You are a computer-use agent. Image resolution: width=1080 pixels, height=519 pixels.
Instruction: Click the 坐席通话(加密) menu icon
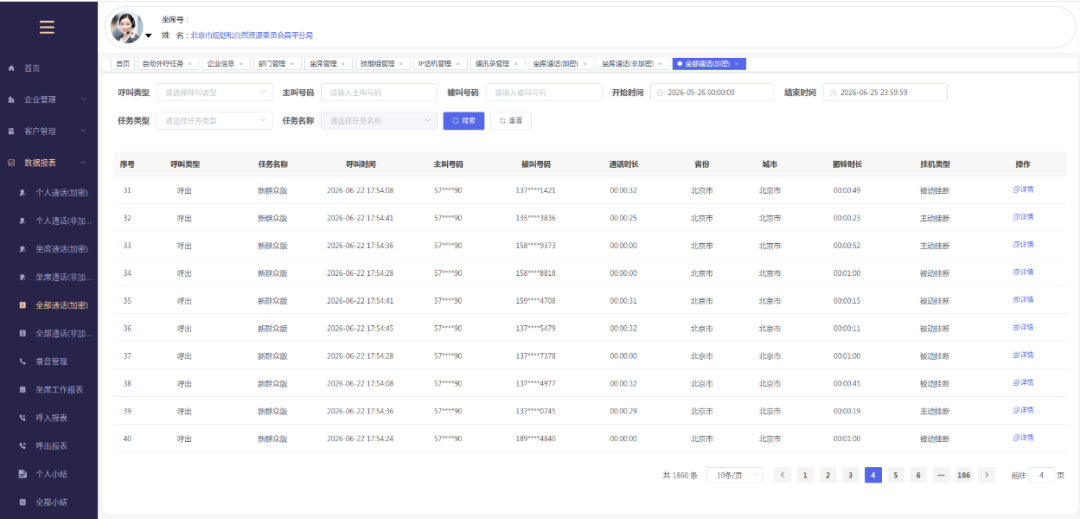(x=23, y=248)
